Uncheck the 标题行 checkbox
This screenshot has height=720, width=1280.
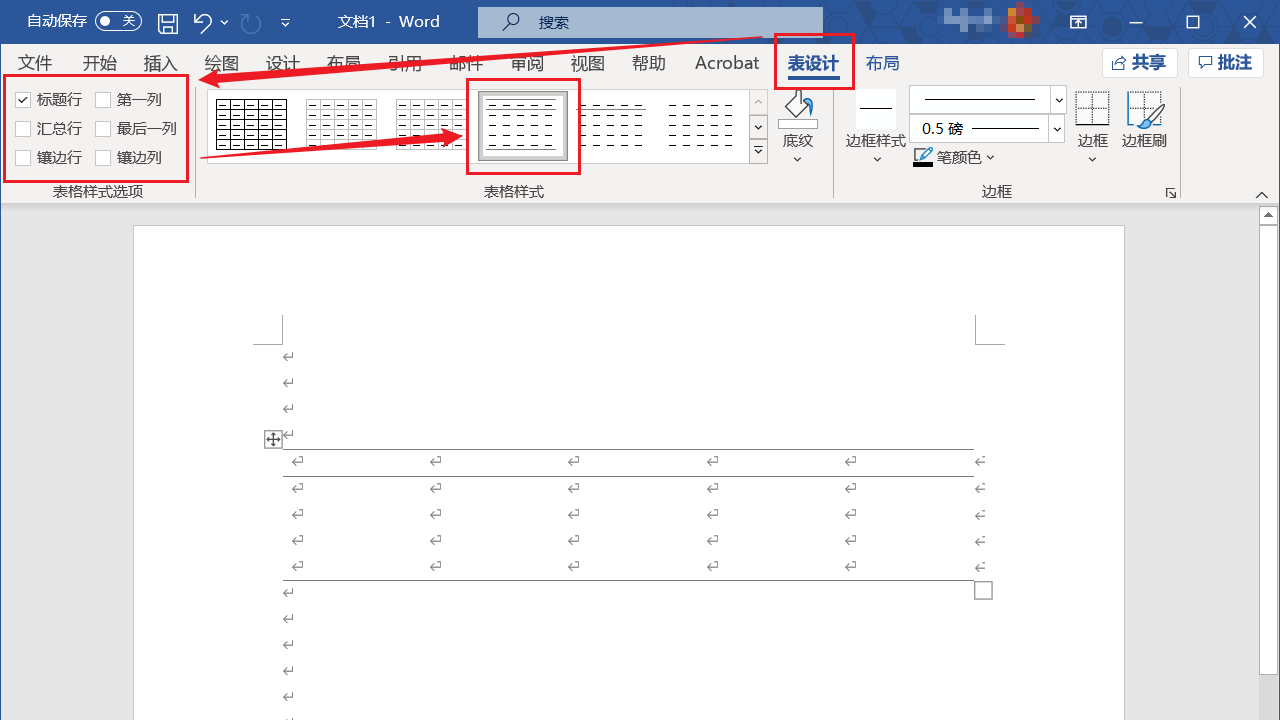point(23,100)
